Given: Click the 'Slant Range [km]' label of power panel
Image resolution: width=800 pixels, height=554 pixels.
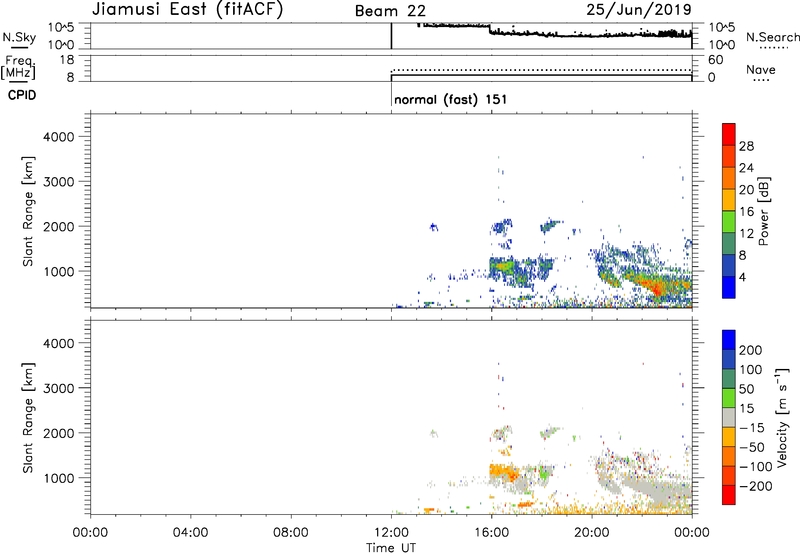Looking at the screenshot, I should click(28, 211).
